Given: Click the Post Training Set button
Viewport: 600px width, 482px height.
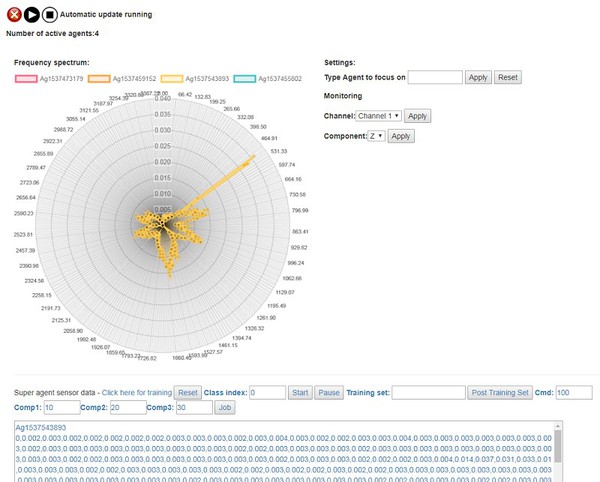Looking at the screenshot, I should (500, 393).
